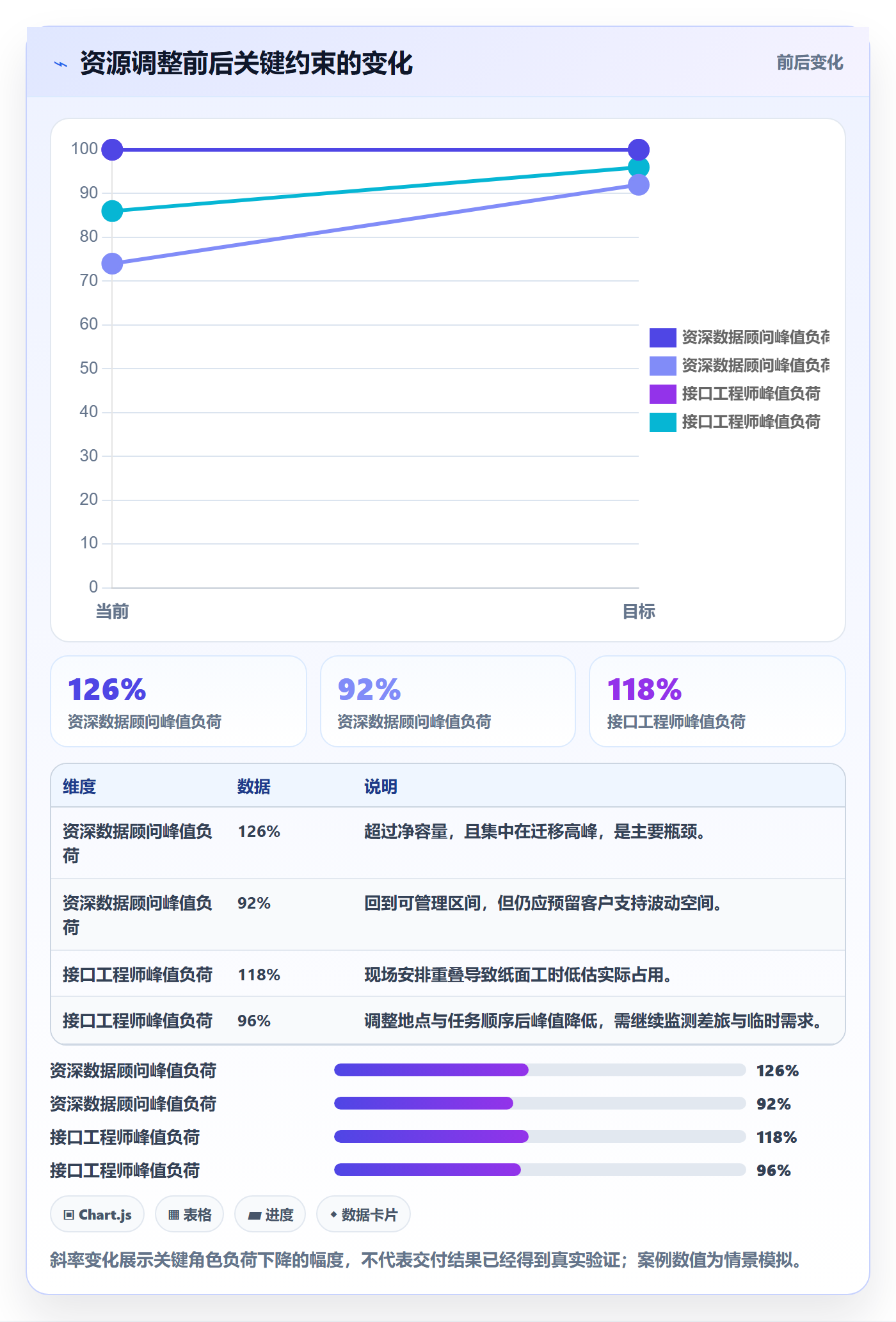Select the Chart.js chip
The height and width of the screenshot is (1322, 896).
coord(97,1214)
